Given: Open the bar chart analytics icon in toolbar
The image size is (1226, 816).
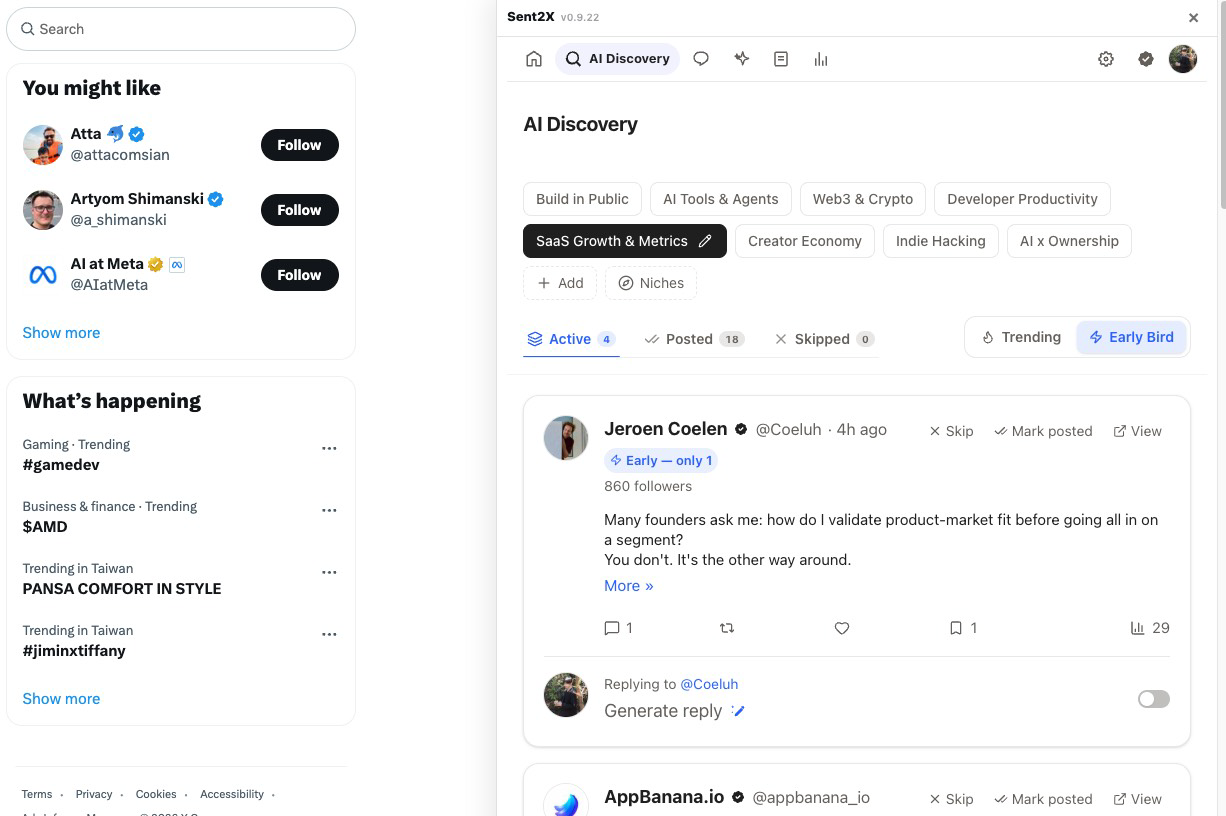Looking at the screenshot, I should pyautogui.click(x=821, y=59).
